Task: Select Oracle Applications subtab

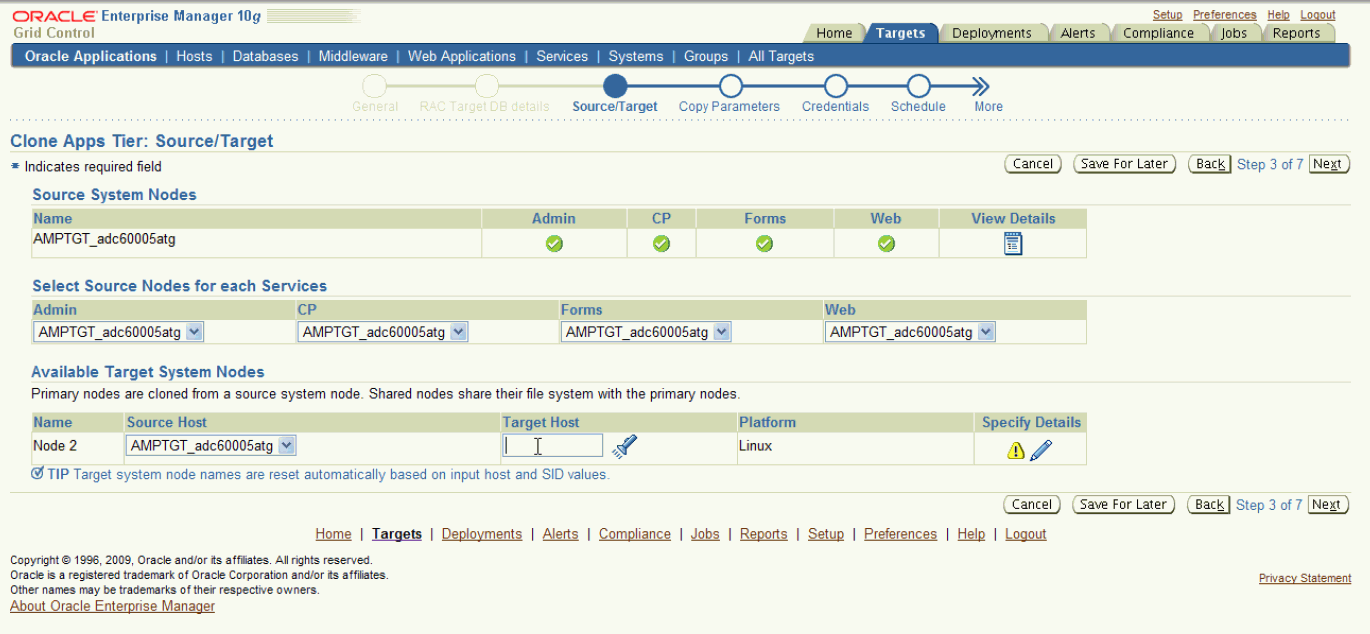Action: click(91, 56)
